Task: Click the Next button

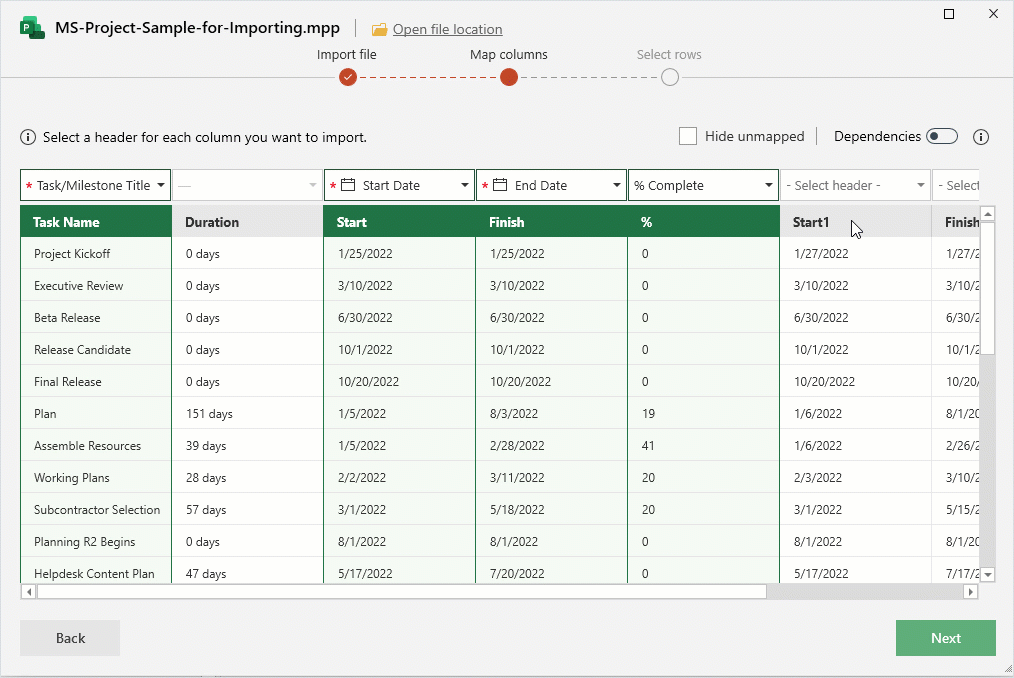Action: coord(945,638)
